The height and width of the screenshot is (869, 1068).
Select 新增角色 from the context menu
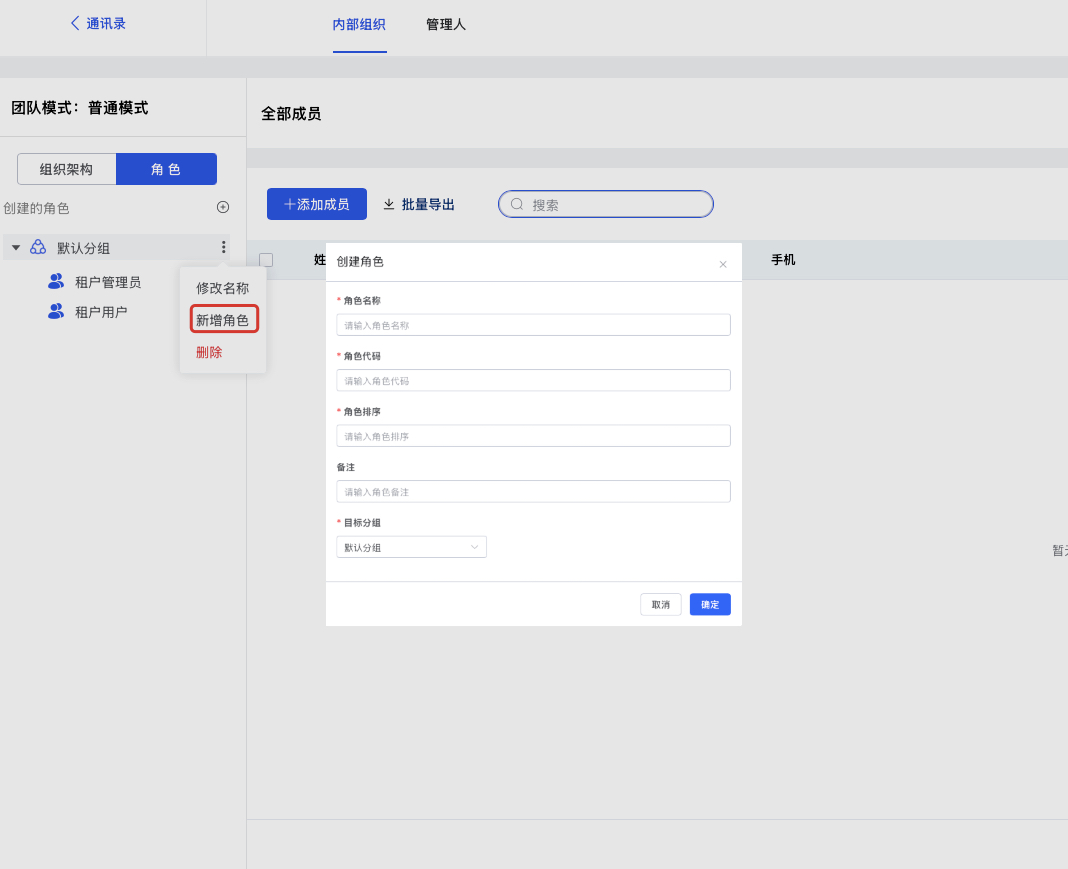point(223,320)
